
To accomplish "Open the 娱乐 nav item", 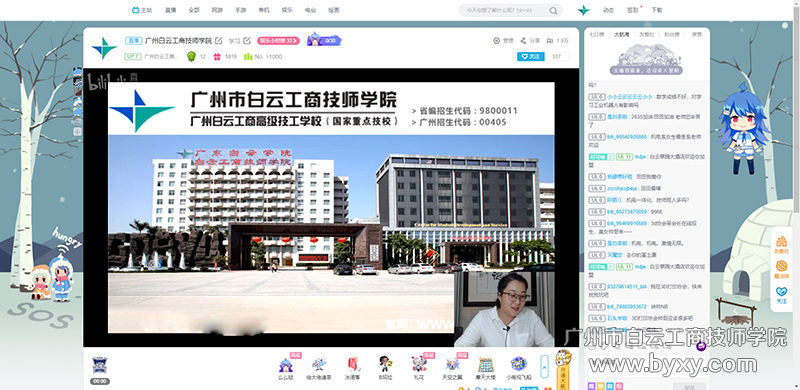I will tap(287, 10).
